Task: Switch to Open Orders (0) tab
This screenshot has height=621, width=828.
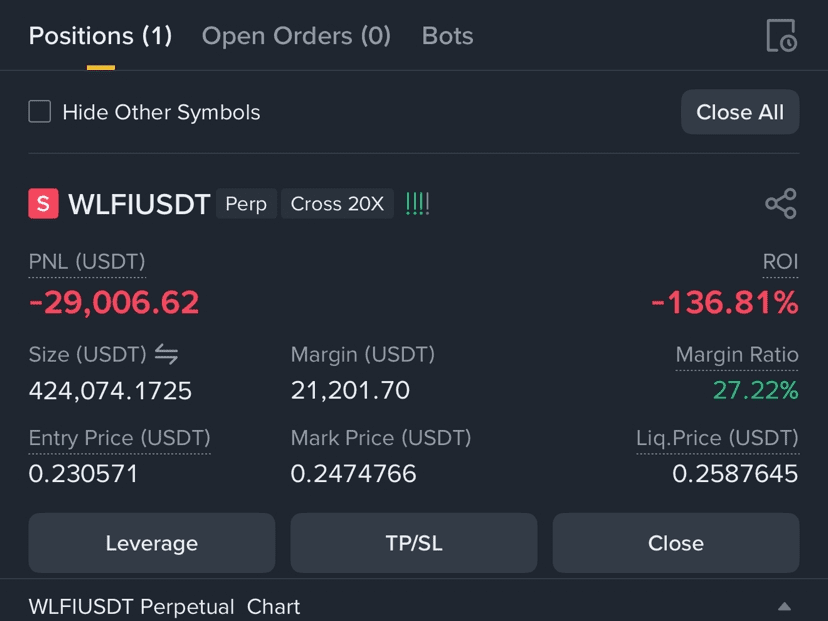Action: 296,36
